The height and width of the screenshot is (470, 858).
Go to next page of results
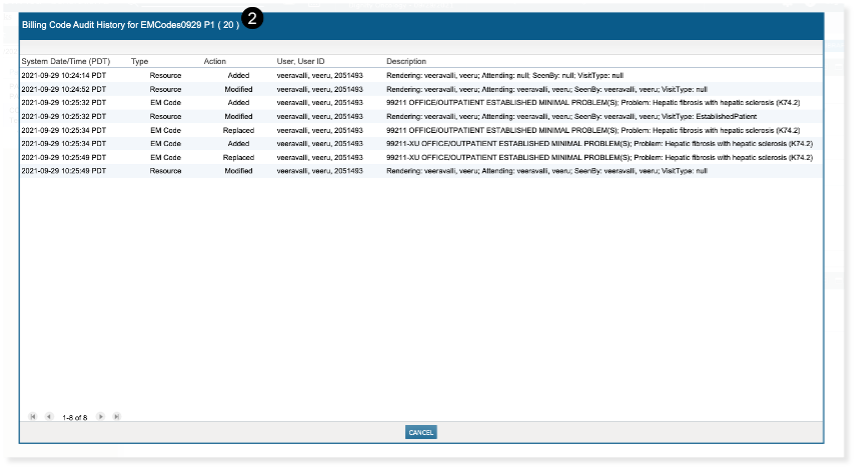click(100, 416)
